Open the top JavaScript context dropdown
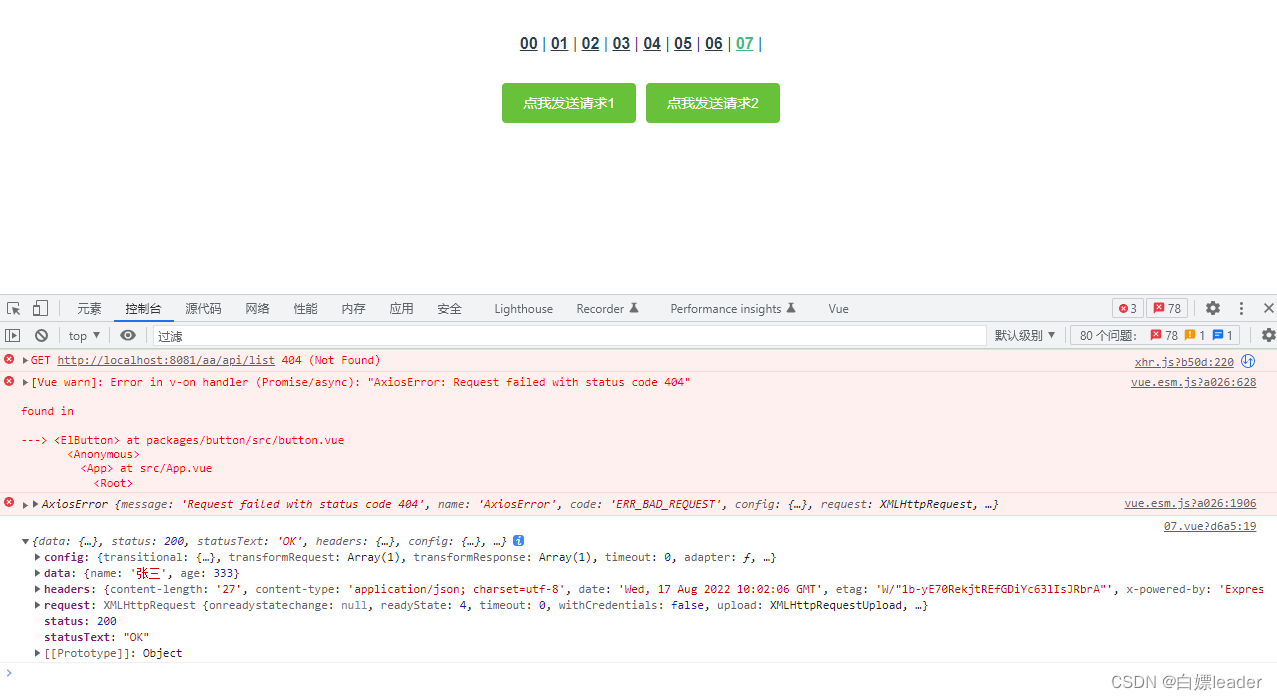Viewport: 1277px width, 700px height. [84, 336]
